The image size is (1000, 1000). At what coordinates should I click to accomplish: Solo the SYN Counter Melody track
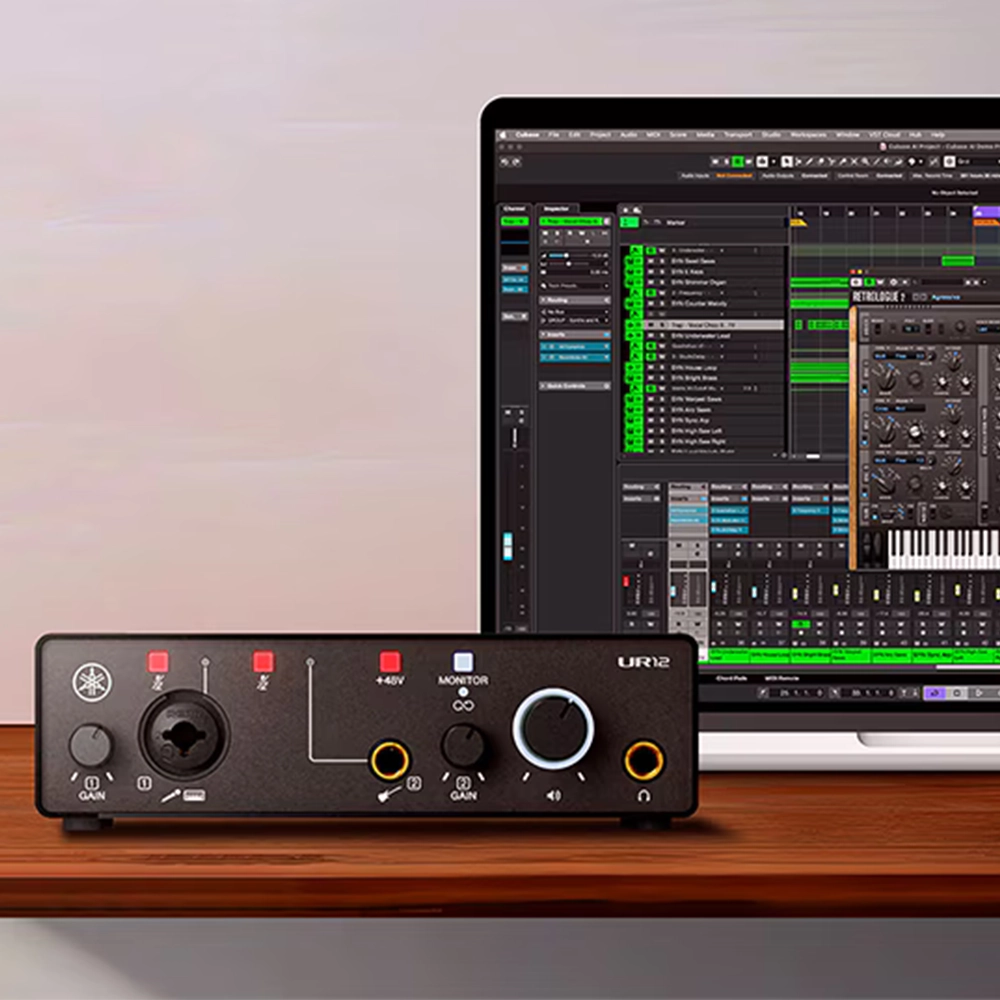coord(661,304)
